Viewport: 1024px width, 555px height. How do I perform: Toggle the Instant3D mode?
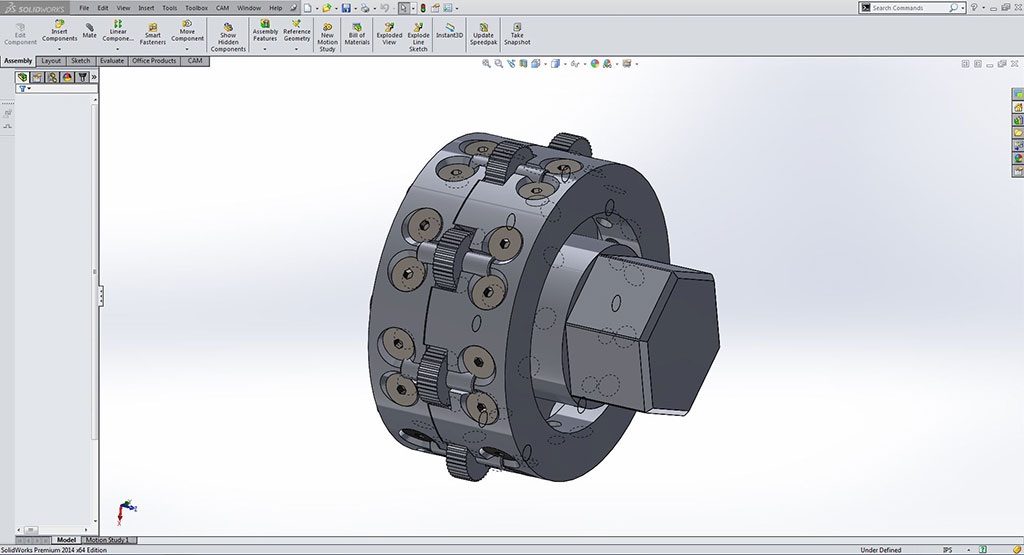(x=450, y=30)
